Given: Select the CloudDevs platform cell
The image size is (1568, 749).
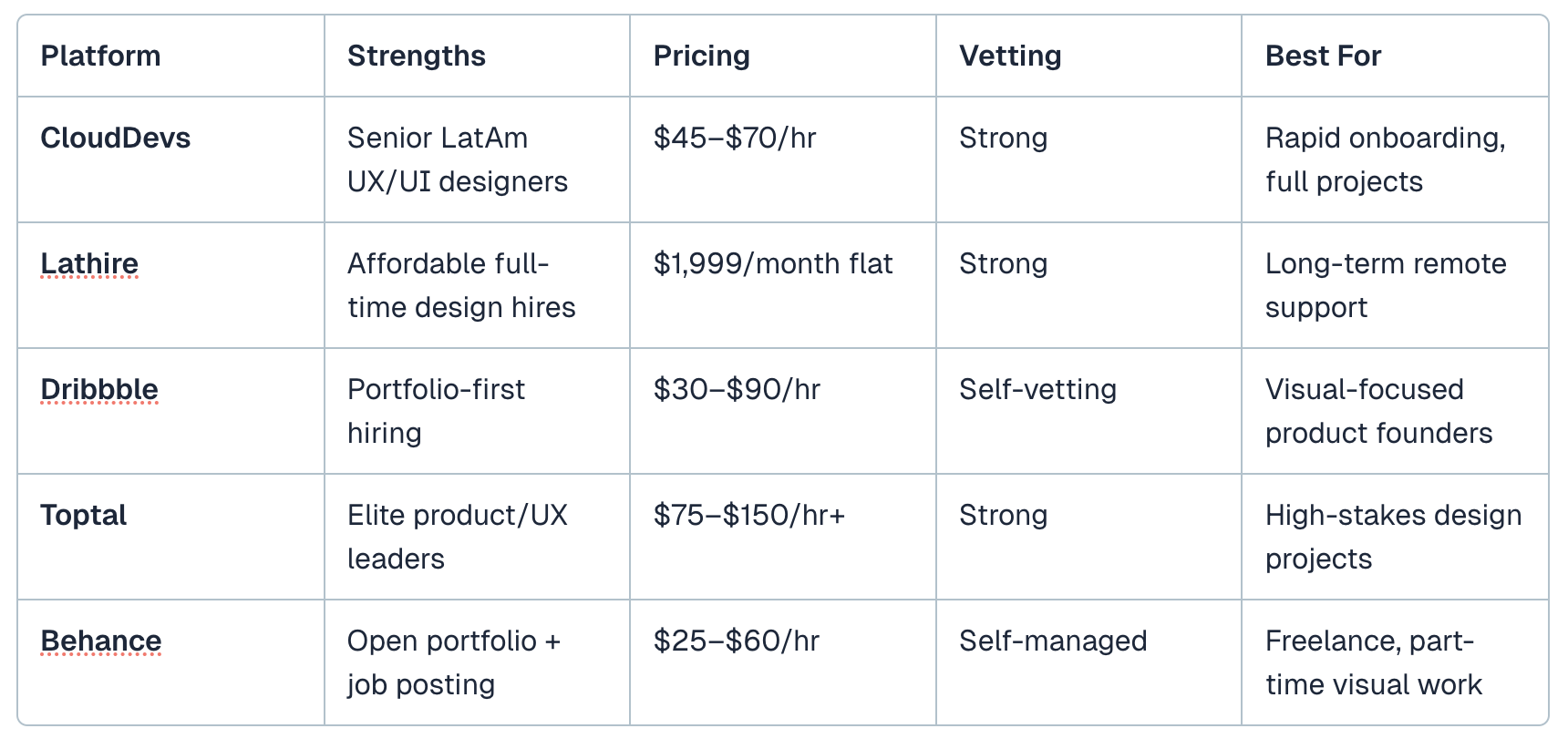Looking at the screenshot, I should (116, 138).
